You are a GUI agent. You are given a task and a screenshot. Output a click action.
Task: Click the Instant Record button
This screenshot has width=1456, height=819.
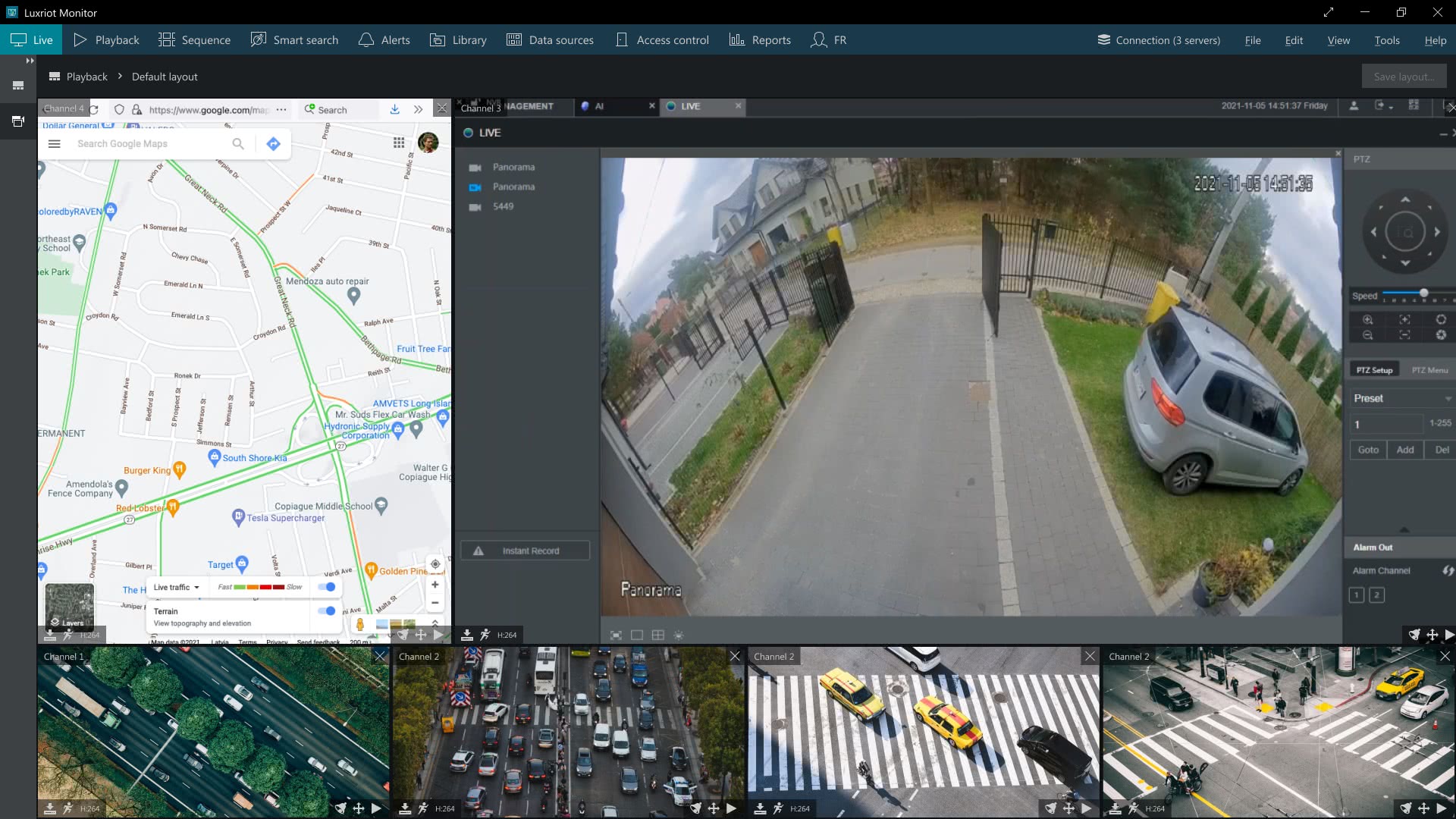(x=525, y=551)
